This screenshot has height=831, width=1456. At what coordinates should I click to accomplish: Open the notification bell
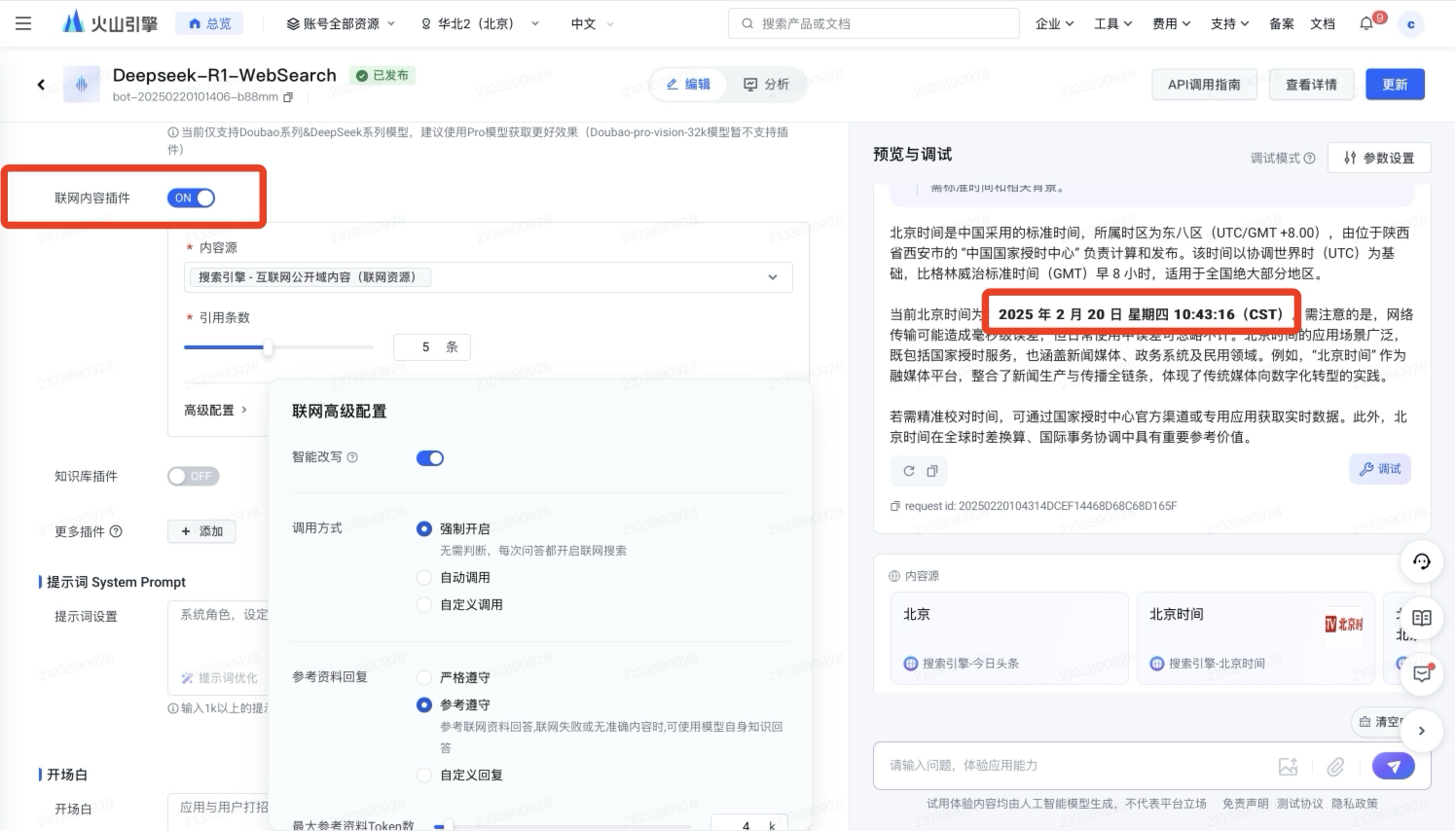1366,23
